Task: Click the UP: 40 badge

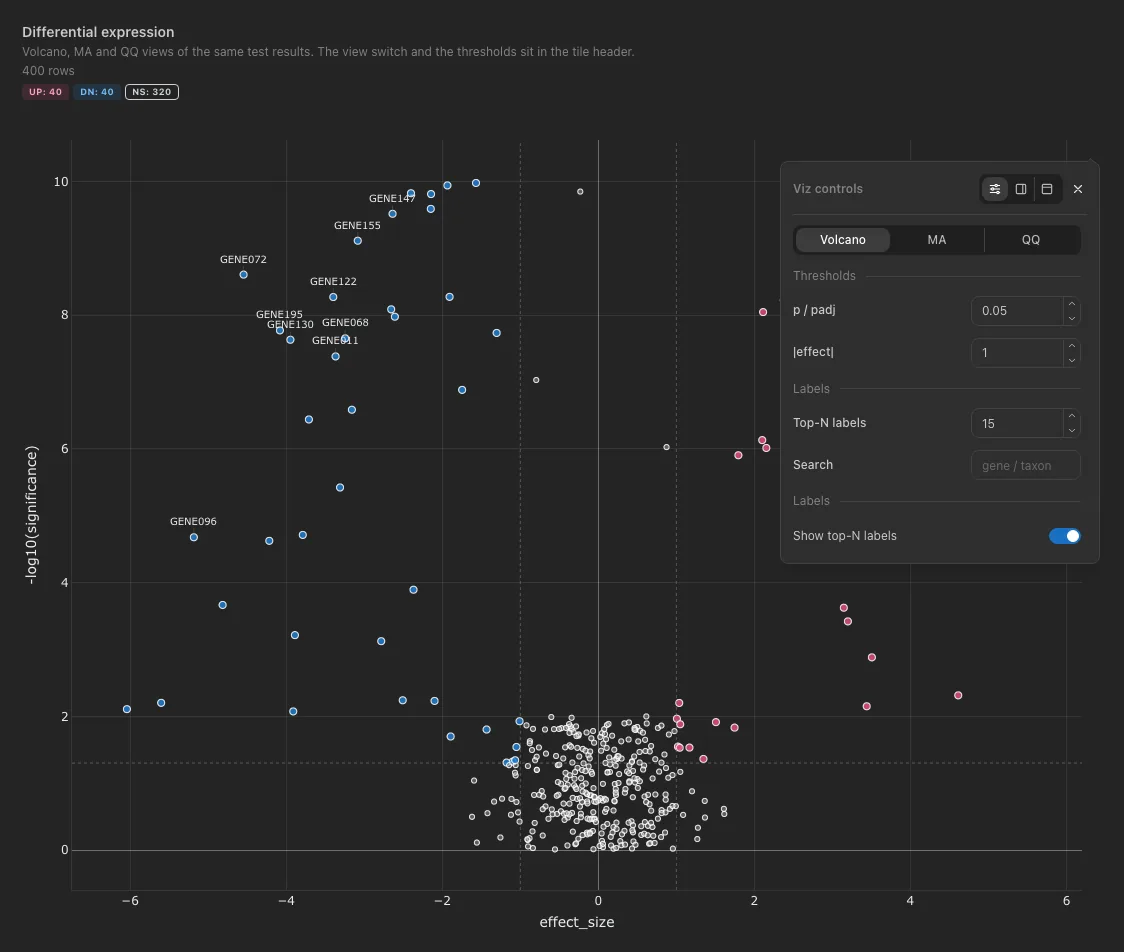Action: [x=45, y=92]
